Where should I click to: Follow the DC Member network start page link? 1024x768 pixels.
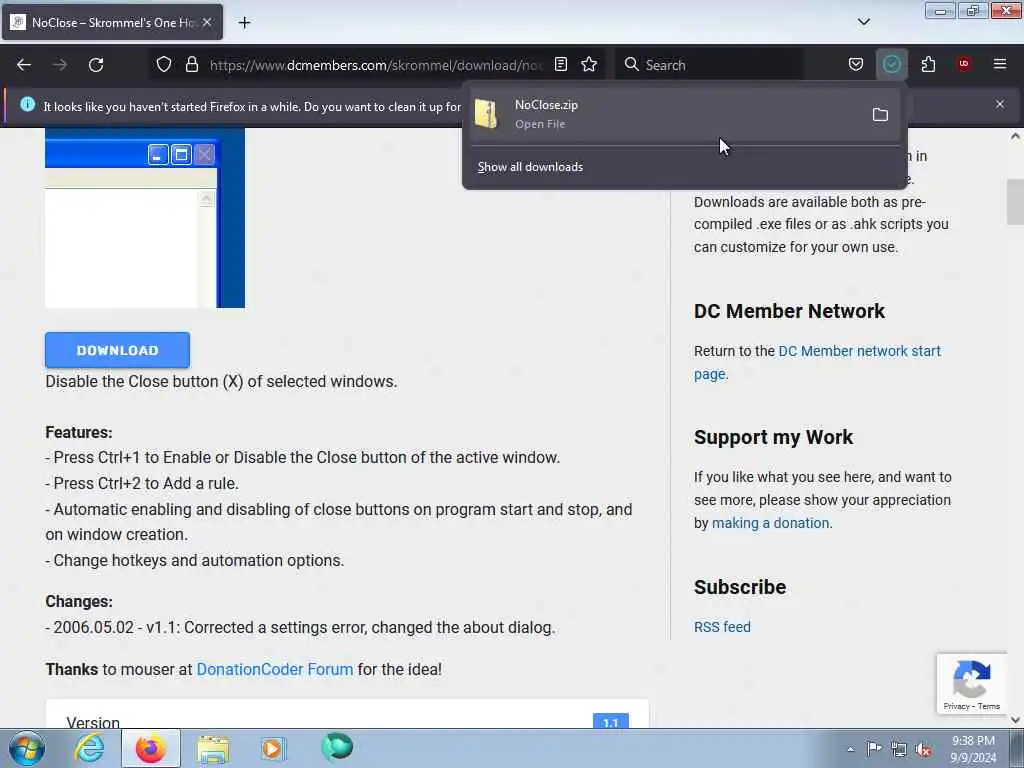860,351
